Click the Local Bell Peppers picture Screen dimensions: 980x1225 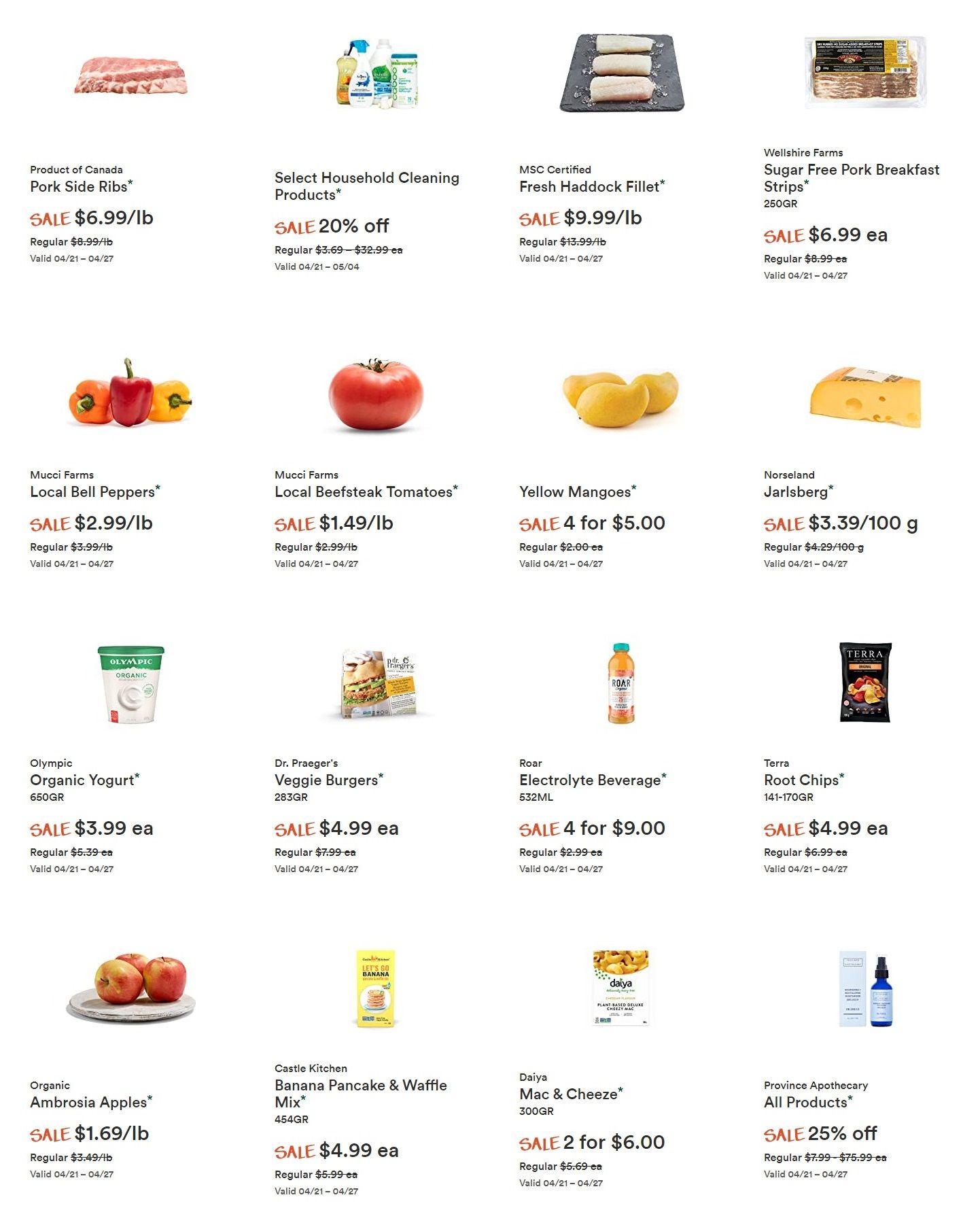click(130, 393)
